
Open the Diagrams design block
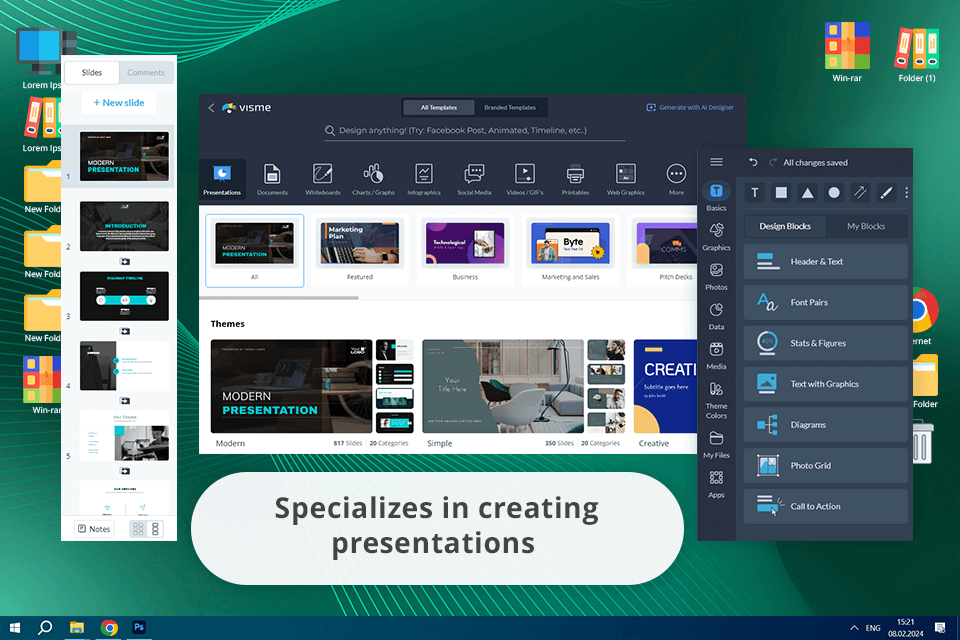[x=825, y=424]
